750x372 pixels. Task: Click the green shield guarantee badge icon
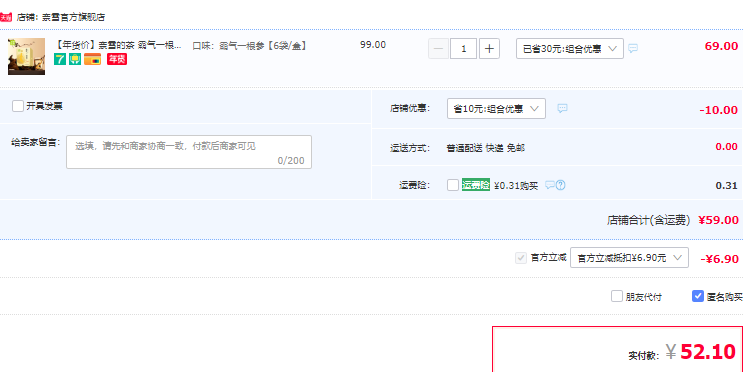(75, 59)
